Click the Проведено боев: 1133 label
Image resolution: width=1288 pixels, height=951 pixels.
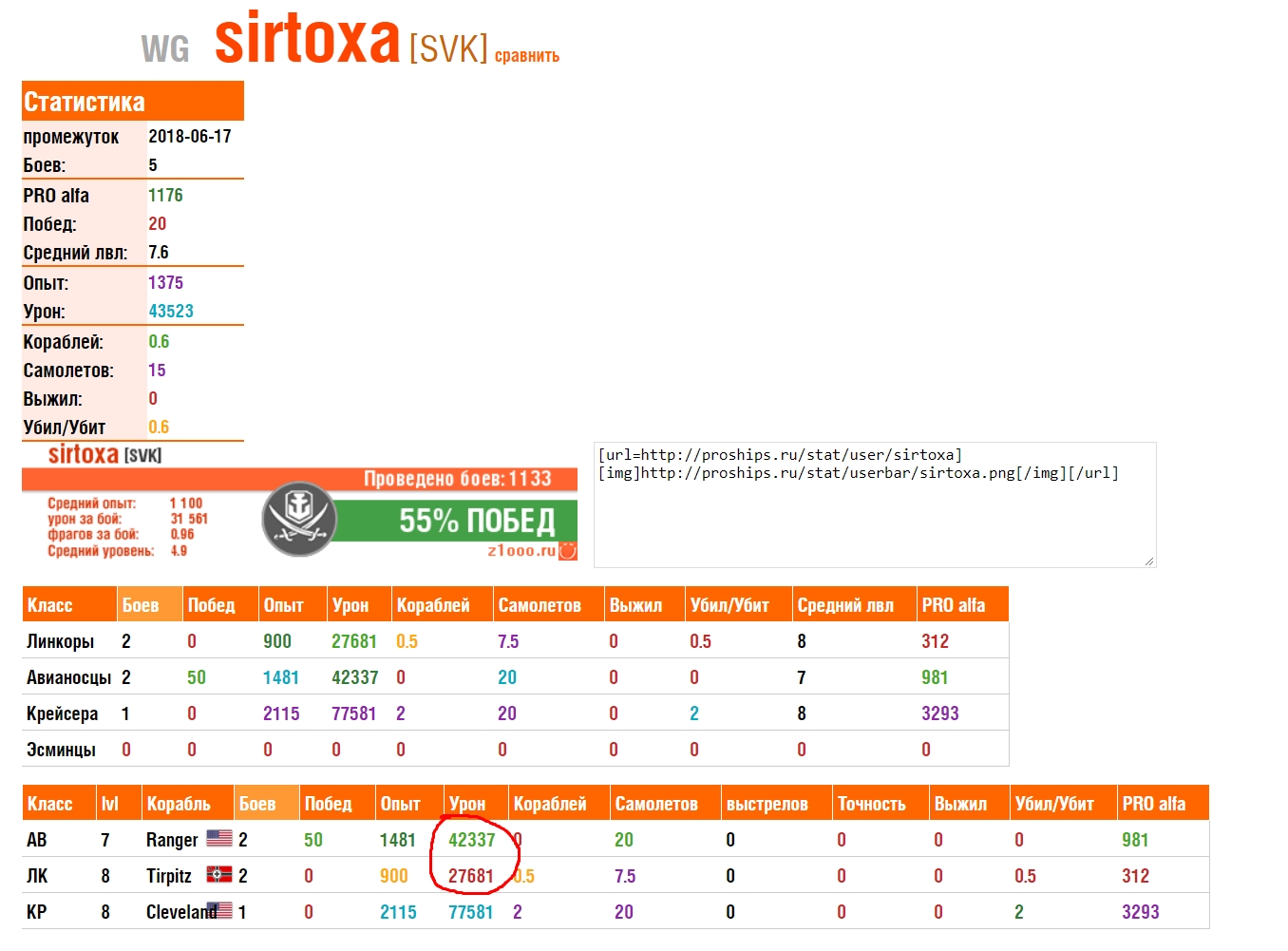click(458, 479)
